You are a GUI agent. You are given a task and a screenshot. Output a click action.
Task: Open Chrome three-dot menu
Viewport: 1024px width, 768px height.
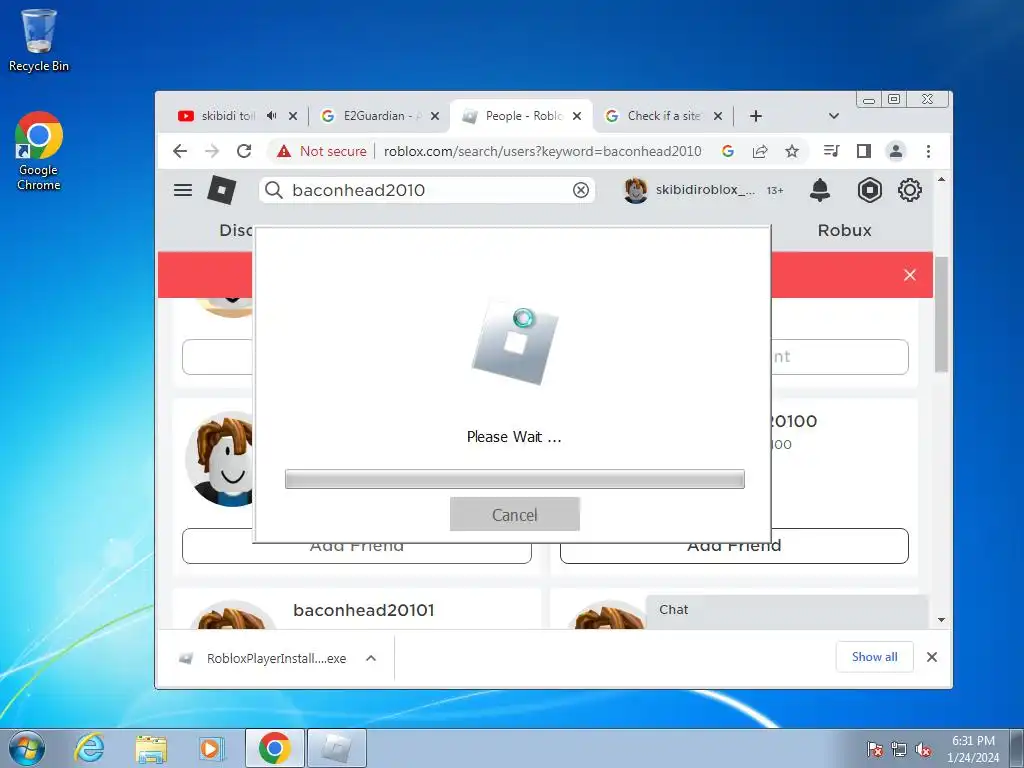[x=928, y=152]
